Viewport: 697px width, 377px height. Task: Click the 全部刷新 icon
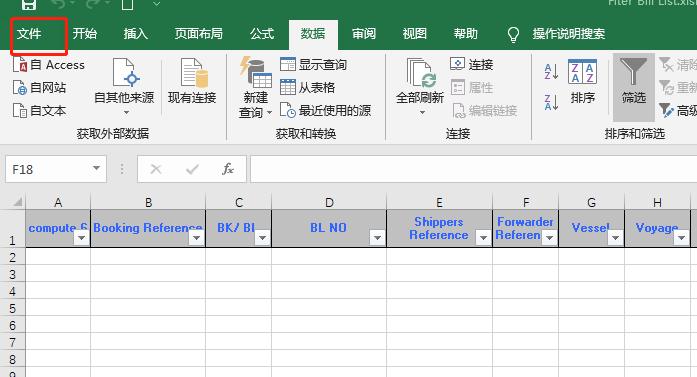[421, 73]
